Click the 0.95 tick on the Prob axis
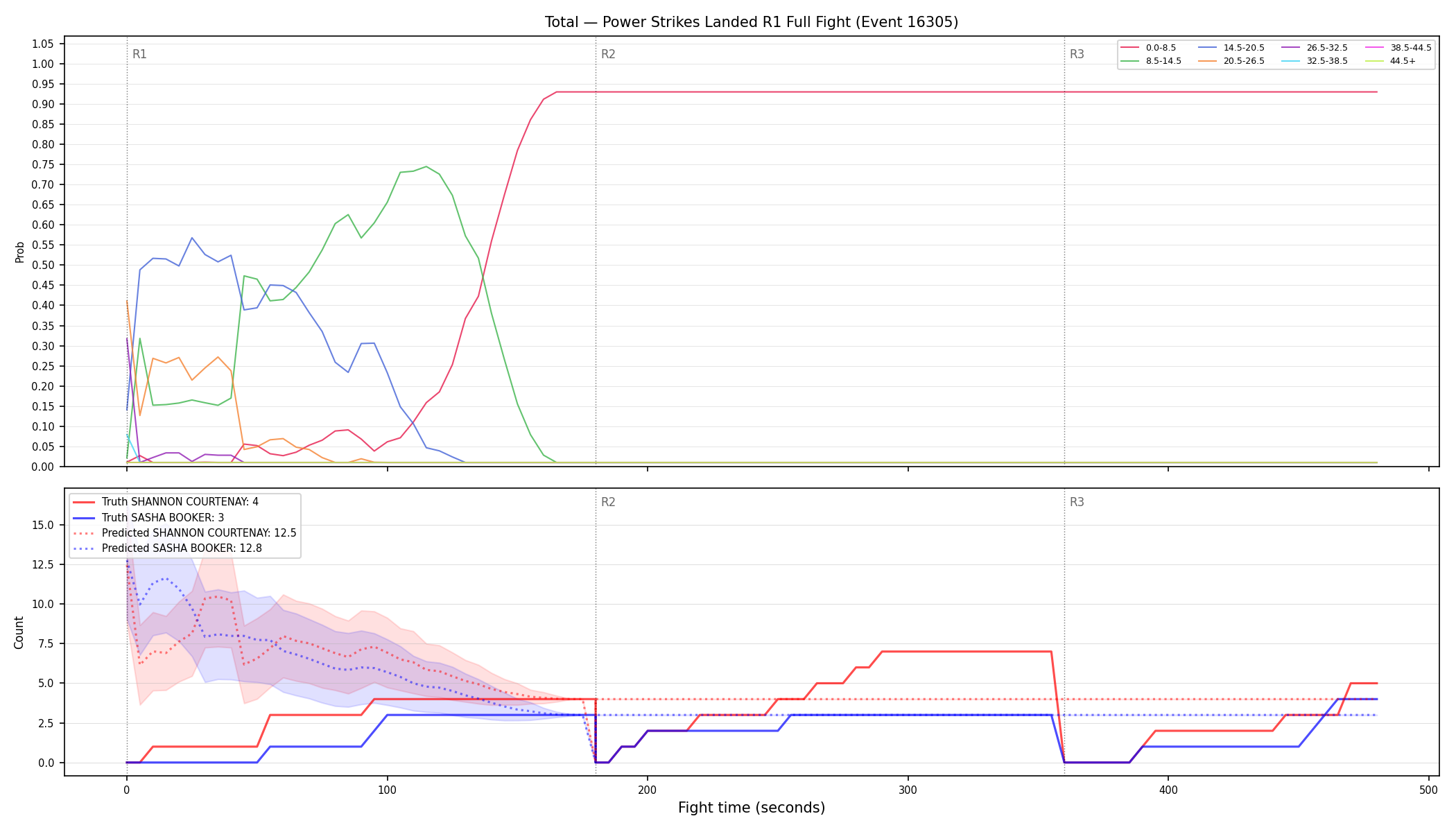The image size is (1456, 832). coord(43,84)
